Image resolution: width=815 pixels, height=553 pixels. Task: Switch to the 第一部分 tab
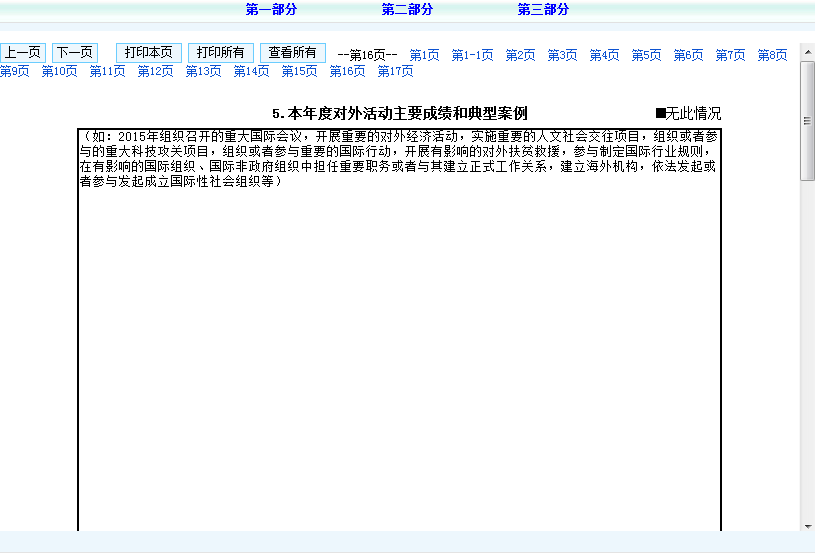pos(271,10)
